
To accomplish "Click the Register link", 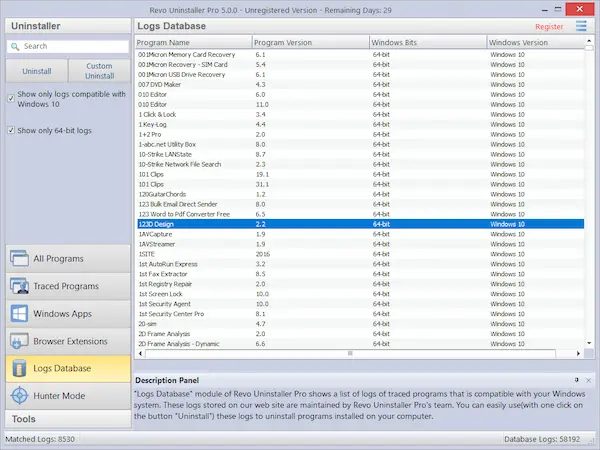I will coord(549,27).
